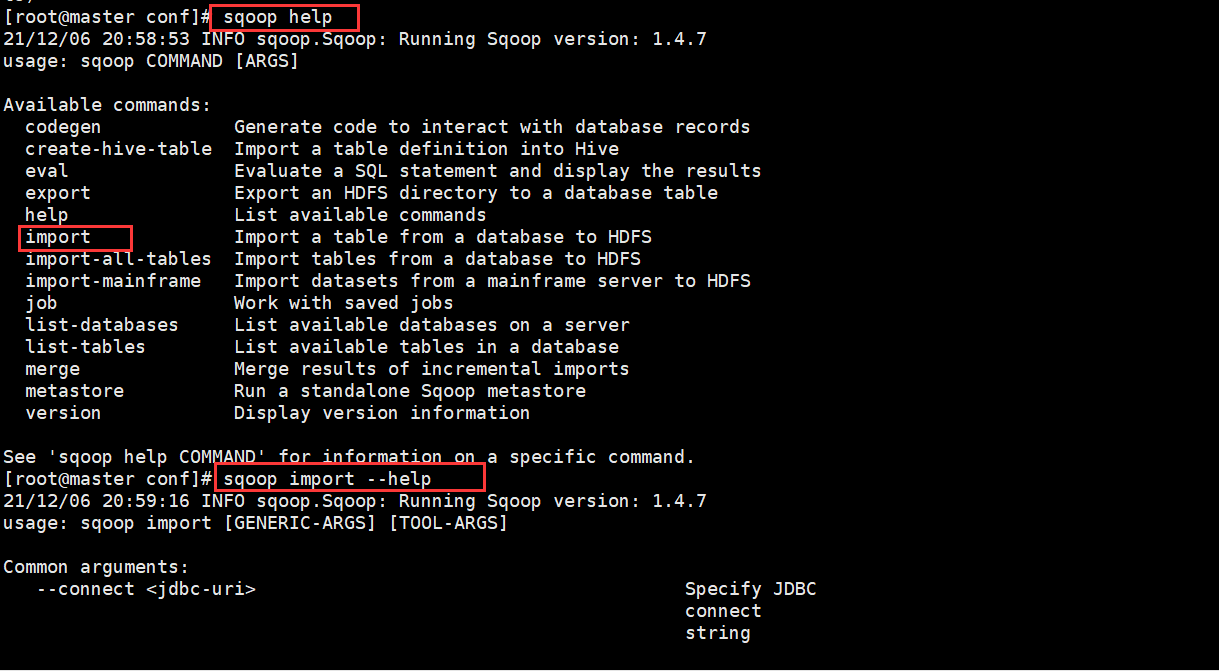Screen dimensions: 1219x671
Task: Click the 'Specify JDBC' description text
Action: coord(751,589)
